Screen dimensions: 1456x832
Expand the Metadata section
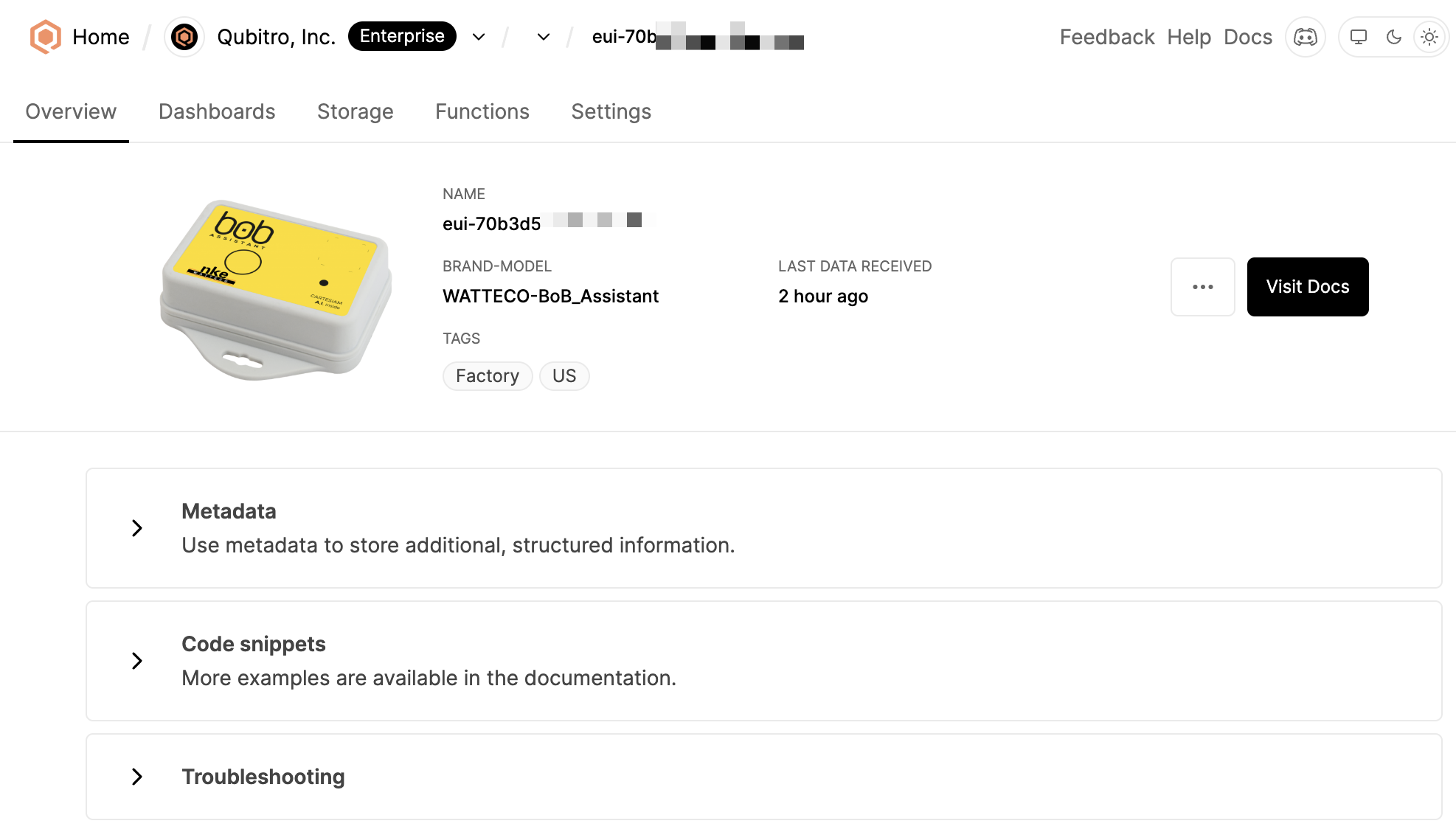(136, 528)
